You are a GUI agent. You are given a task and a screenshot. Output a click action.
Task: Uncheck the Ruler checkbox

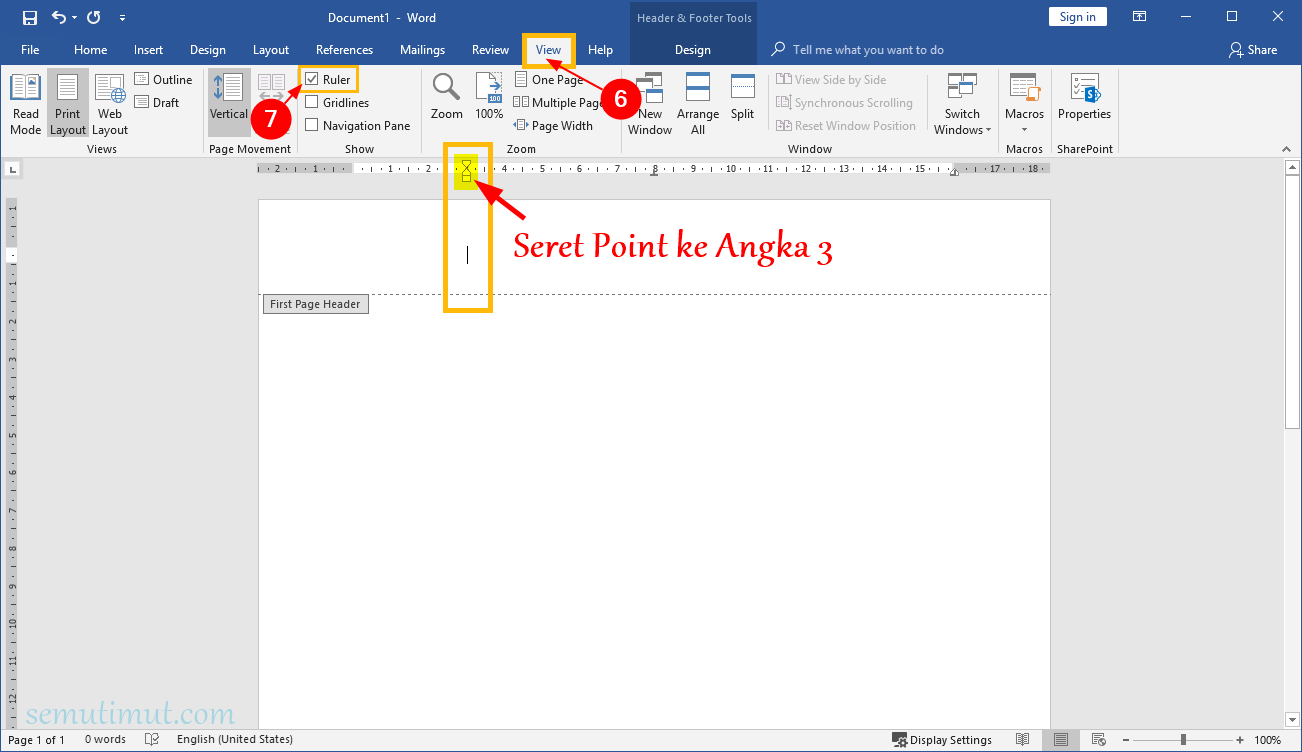[x=312, y=79]
